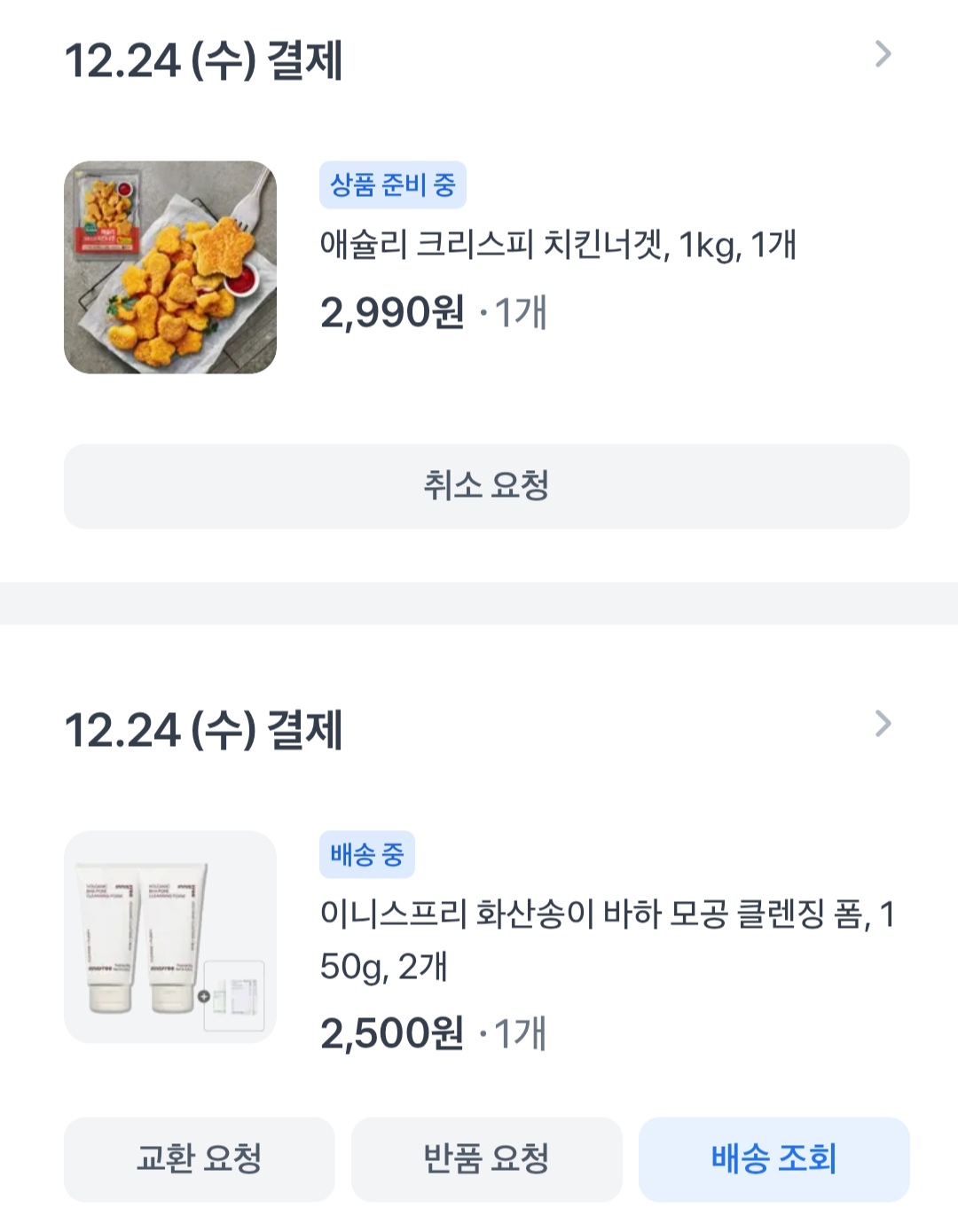Click the 2,990원 price text
The image size is (958, 1232).
[392, 312]
